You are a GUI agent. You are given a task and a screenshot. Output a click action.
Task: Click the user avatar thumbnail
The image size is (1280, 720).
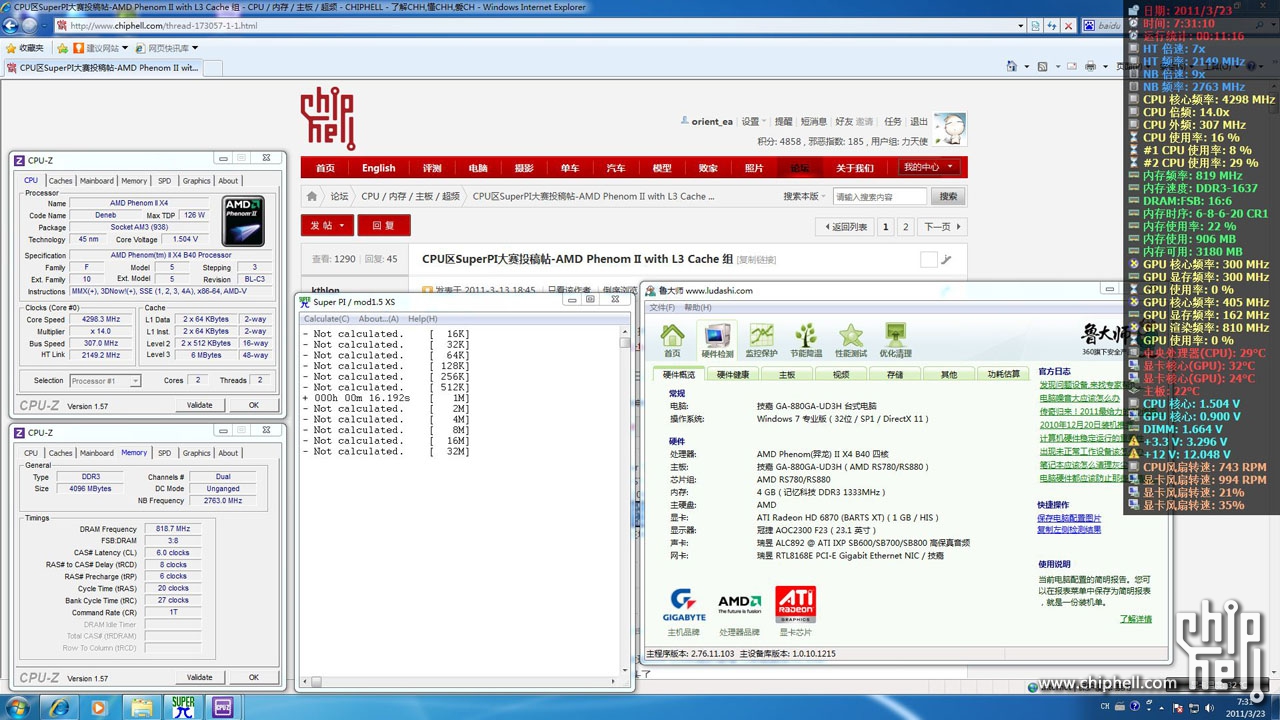point(950,129)
